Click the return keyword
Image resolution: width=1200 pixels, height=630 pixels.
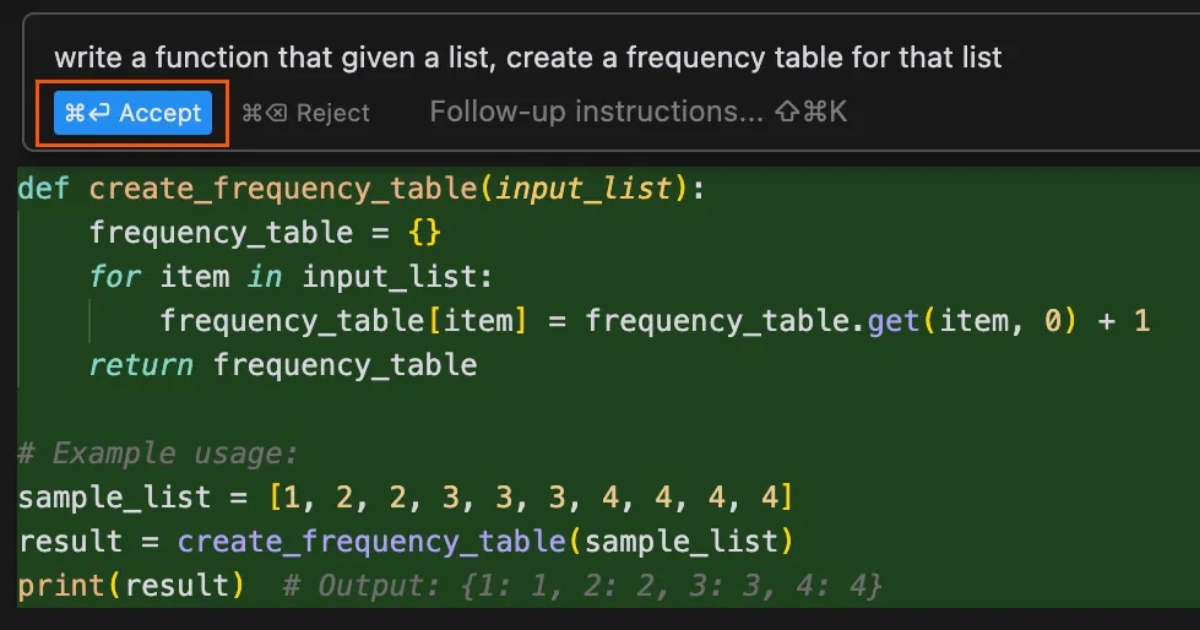pos(141,365)
